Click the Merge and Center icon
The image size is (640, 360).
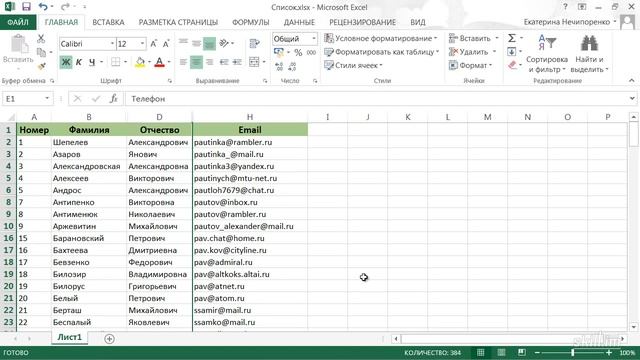pyautogui.click(x=254, y=62)
